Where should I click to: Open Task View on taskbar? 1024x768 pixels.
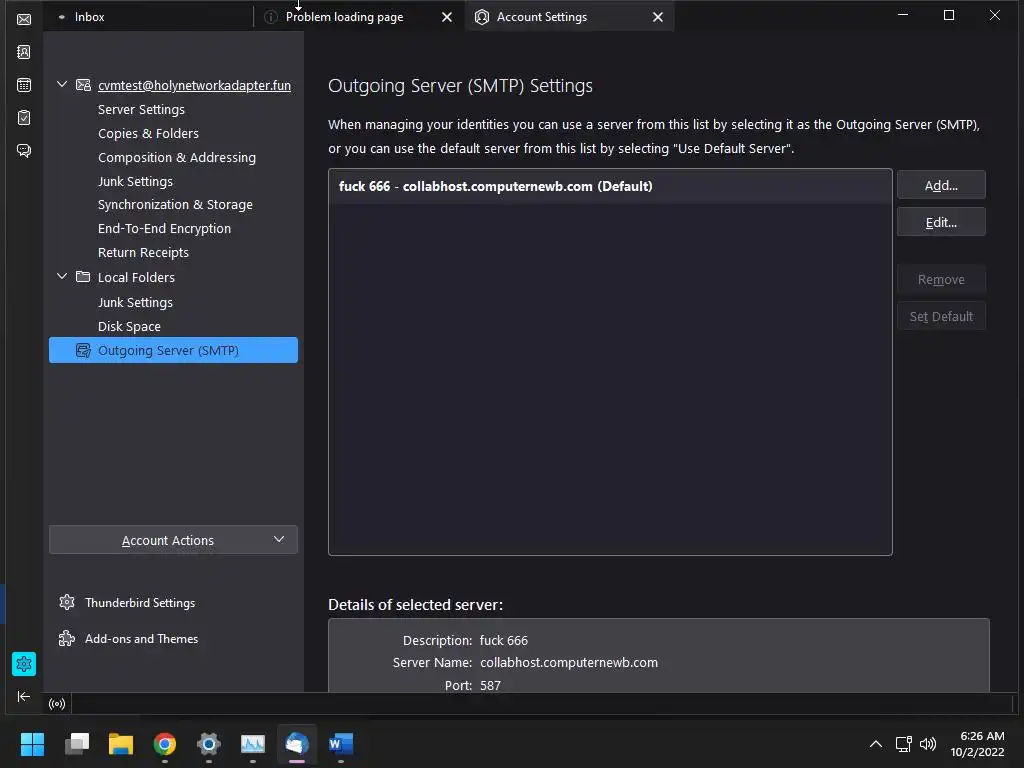coord(77,744)
